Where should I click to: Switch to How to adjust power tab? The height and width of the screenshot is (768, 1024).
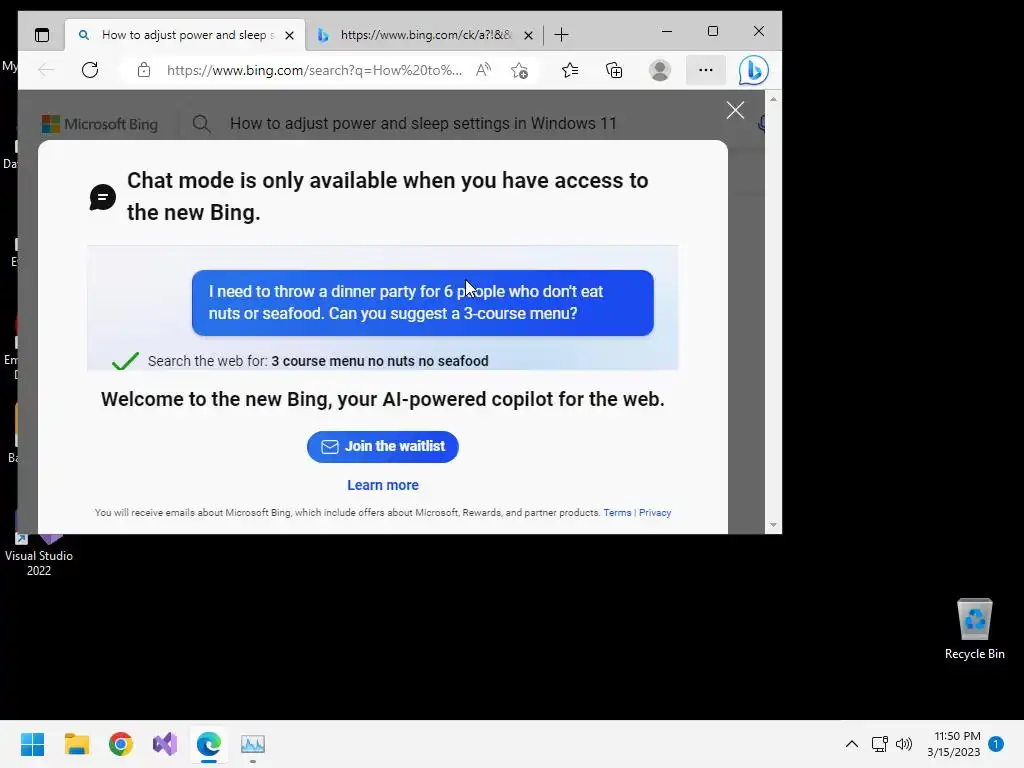[185, 35]
